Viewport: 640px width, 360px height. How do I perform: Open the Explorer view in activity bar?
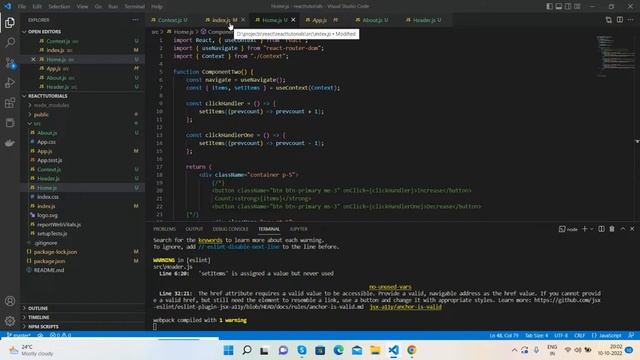10,22
